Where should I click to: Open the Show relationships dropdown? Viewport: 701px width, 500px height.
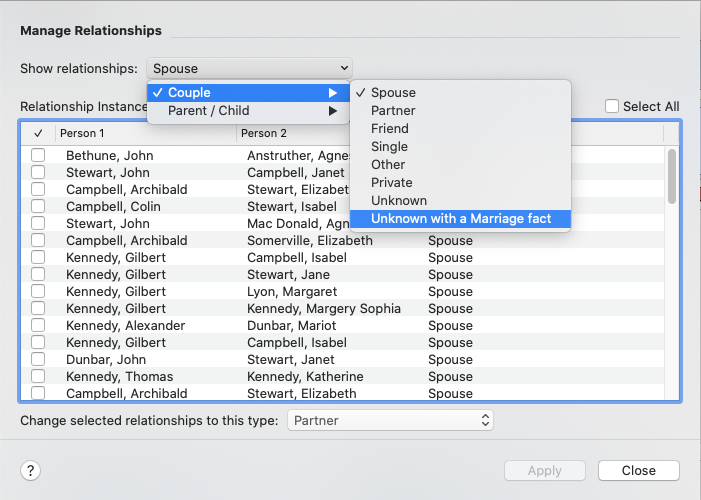pos(249,69)
